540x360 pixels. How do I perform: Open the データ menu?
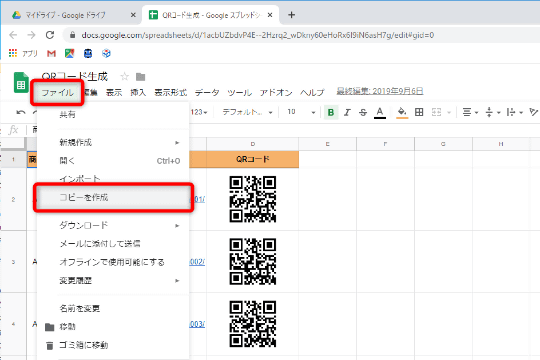point(207,92)
